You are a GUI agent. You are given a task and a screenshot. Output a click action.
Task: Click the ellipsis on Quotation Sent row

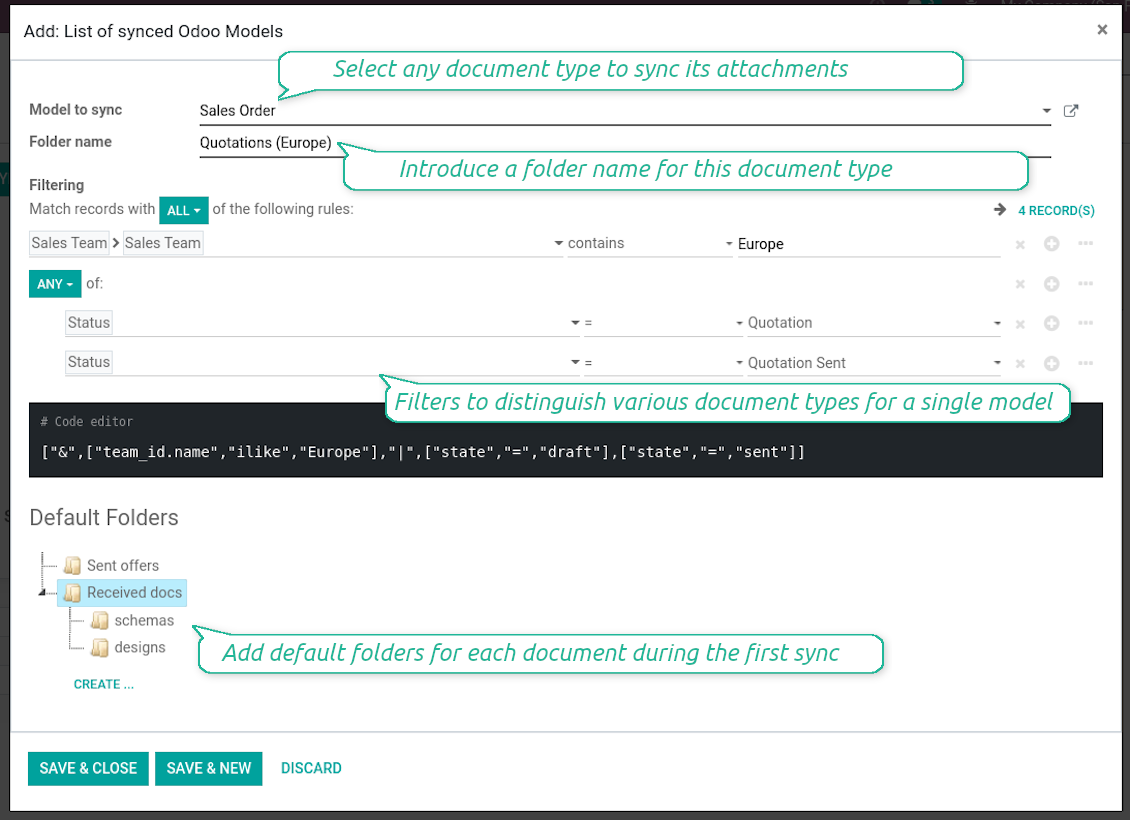tap(1085, 362)
